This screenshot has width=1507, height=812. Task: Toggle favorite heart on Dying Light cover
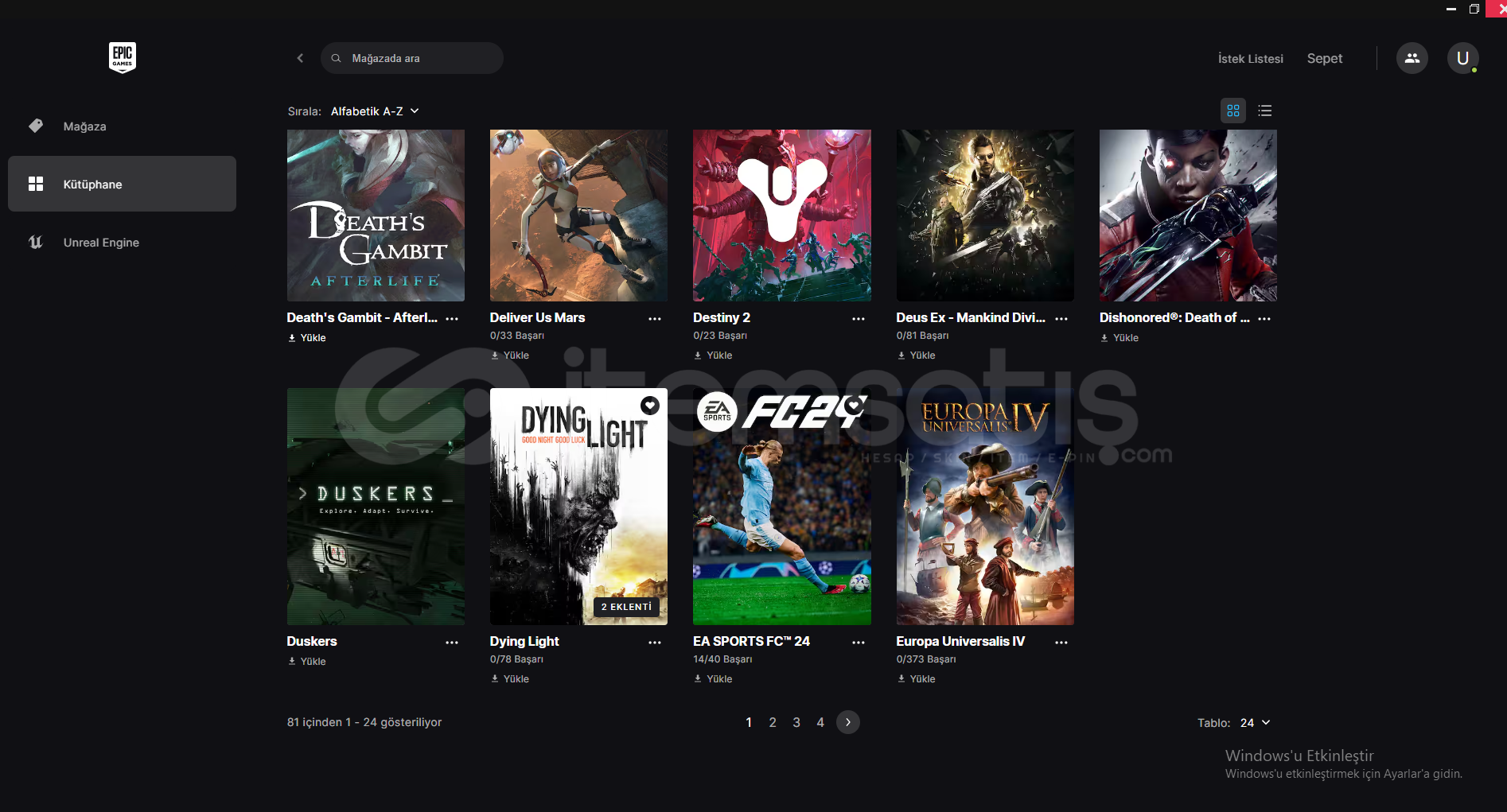coord(650,406)
